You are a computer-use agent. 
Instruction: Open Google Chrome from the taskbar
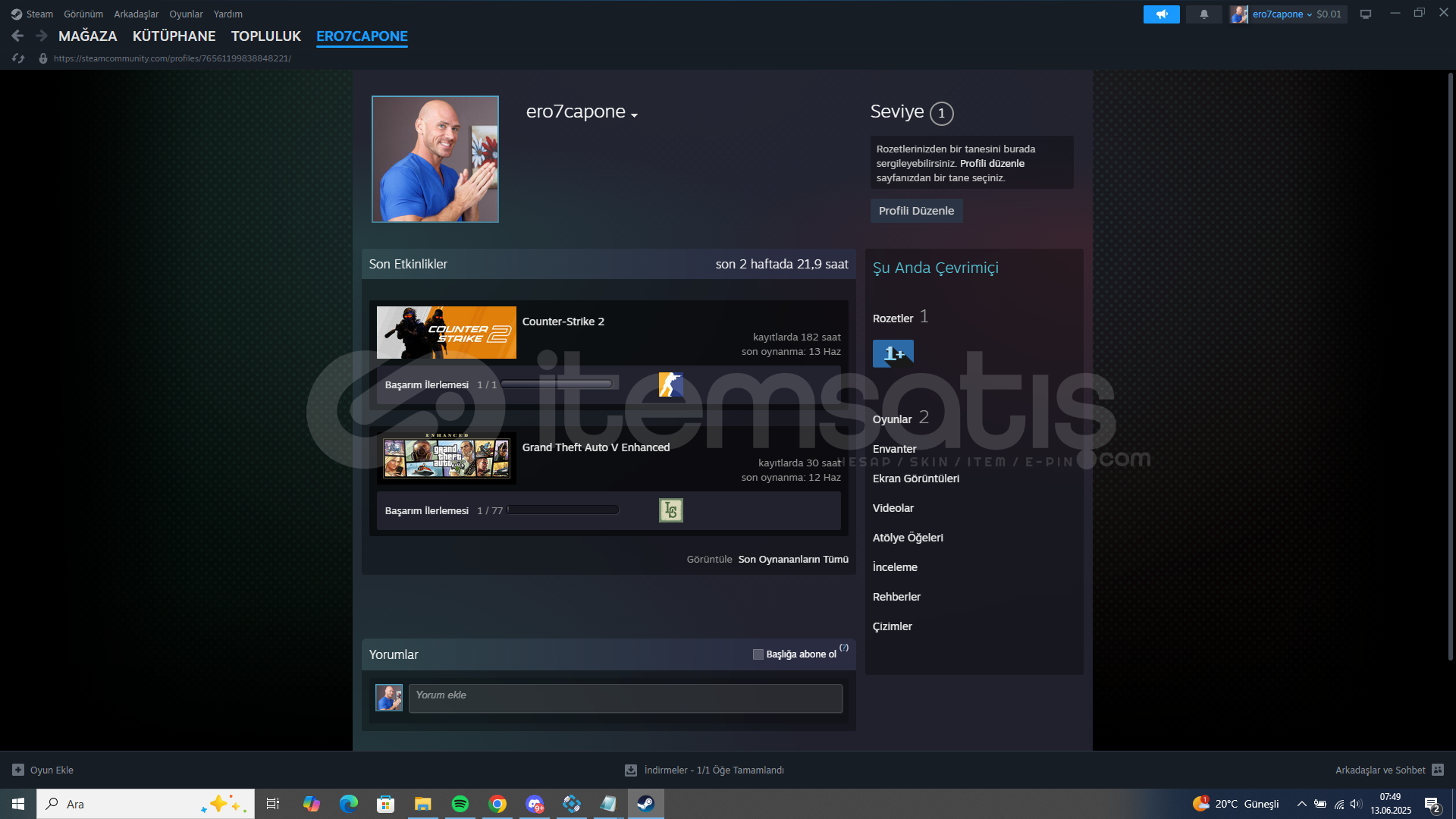(497, 804)
